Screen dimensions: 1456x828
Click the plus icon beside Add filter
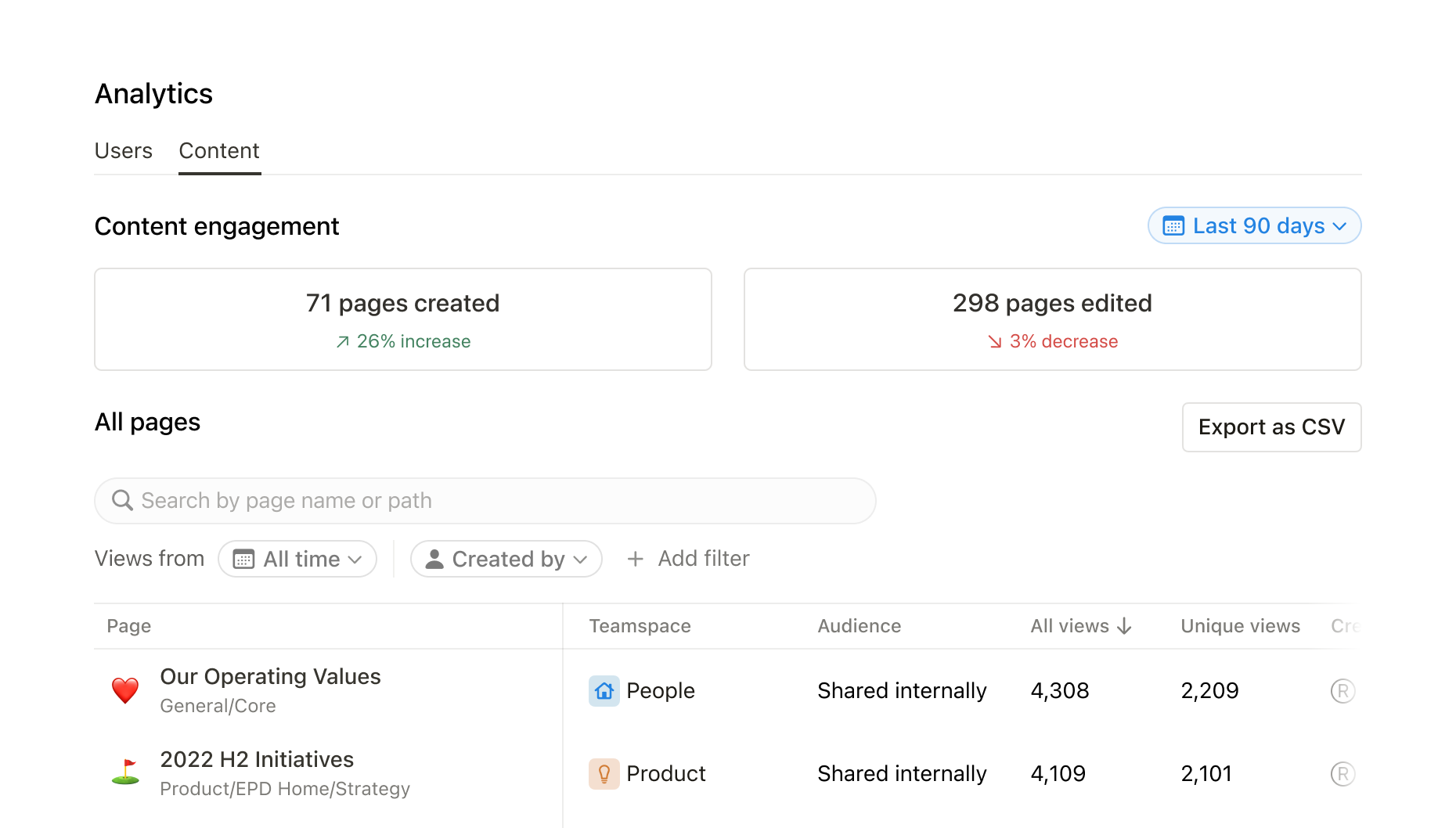[635, 559]
